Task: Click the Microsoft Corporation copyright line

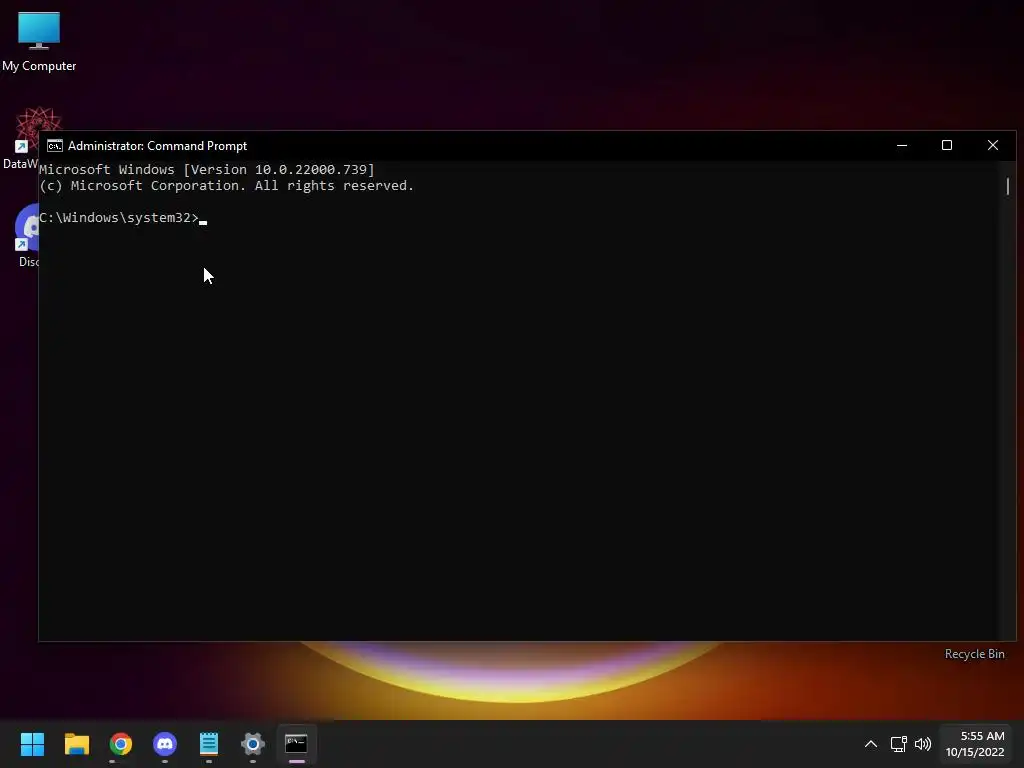Action: tap(227, 185)
